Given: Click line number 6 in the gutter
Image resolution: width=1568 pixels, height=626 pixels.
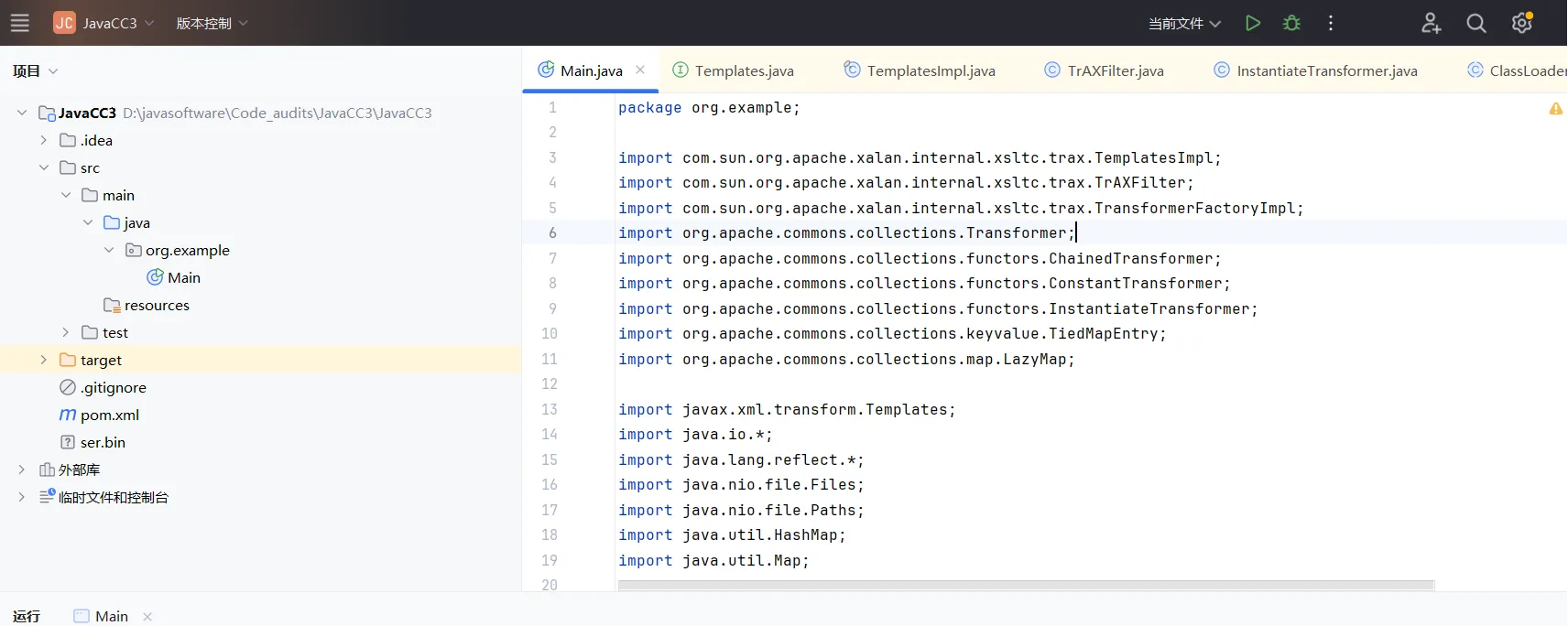Looking at the screenshot, I should [552, 232].
